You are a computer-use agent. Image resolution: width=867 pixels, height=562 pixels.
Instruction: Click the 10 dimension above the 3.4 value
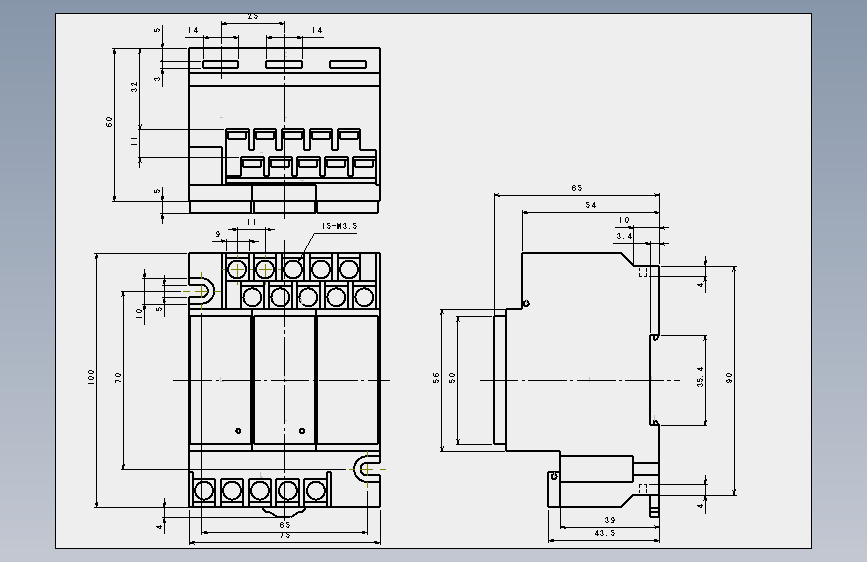[x=624, y=220]
